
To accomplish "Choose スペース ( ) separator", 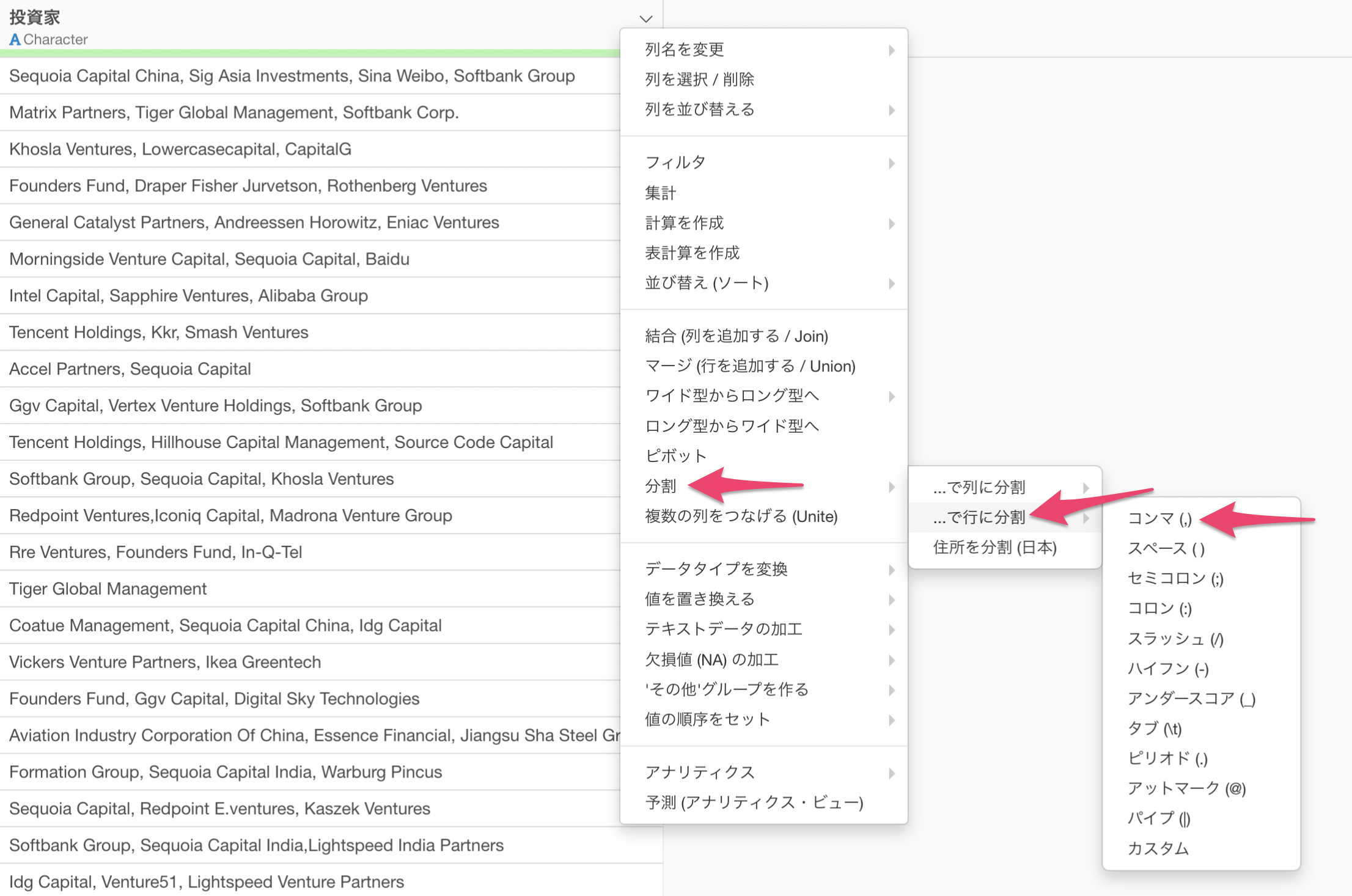I will 1201,549.
